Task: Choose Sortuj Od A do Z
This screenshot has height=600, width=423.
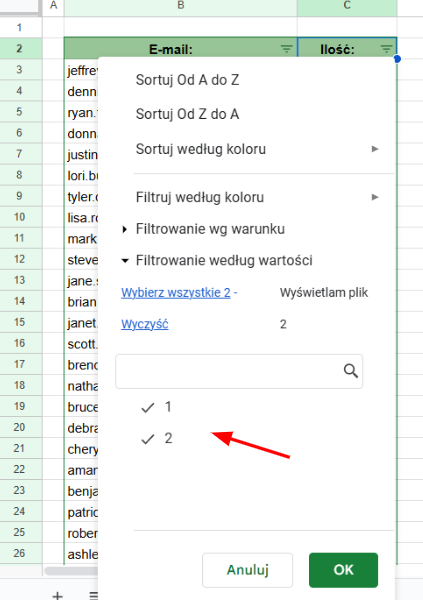Action: [x=187, y=80]
